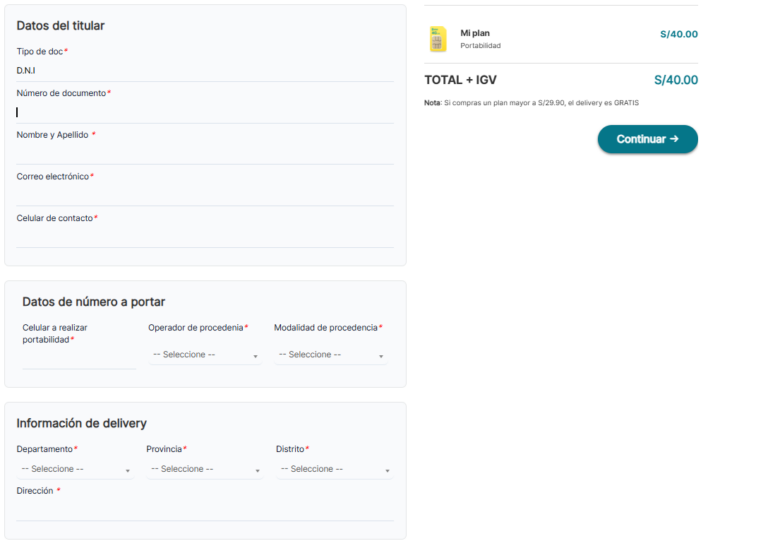768x541 pixels.
Task: Open the Tipo de doc D.N.I selector
Action: point(204,71)
